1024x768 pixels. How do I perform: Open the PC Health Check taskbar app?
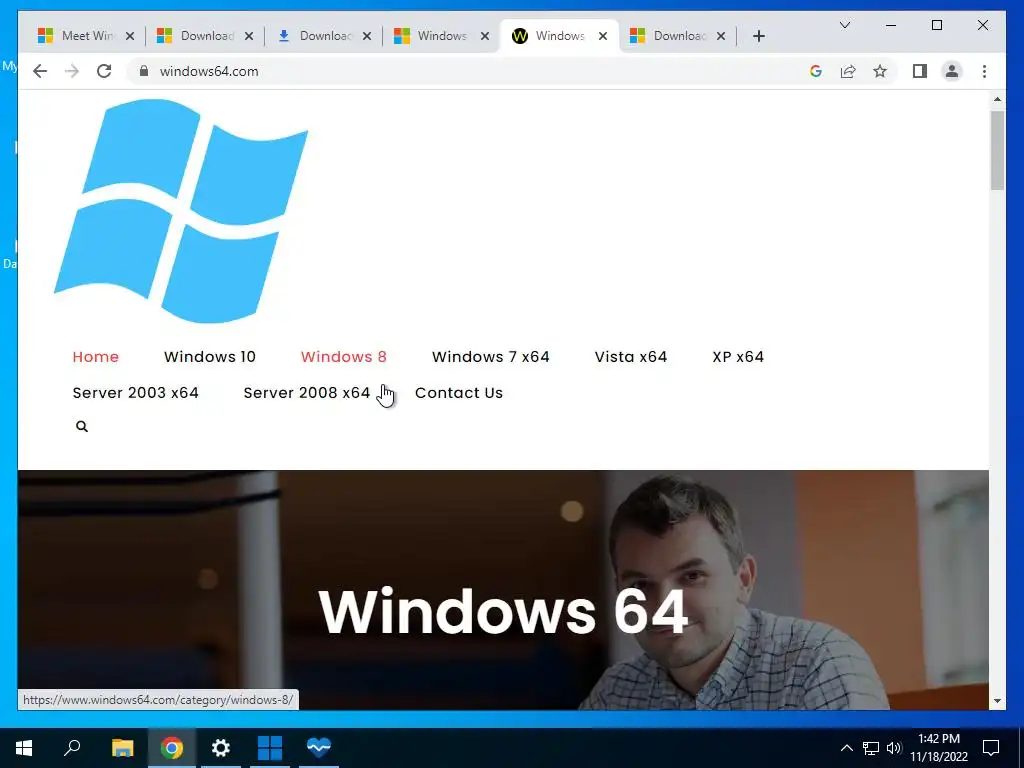(x=319, y=748)
